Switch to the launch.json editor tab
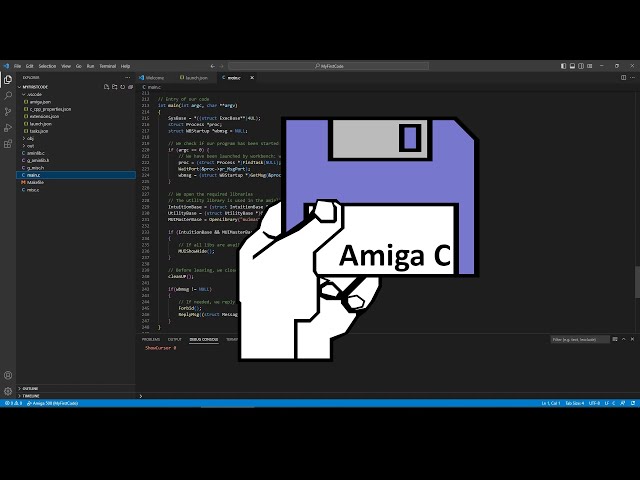The width and height of the screenshot is (640, 480). 194,78
